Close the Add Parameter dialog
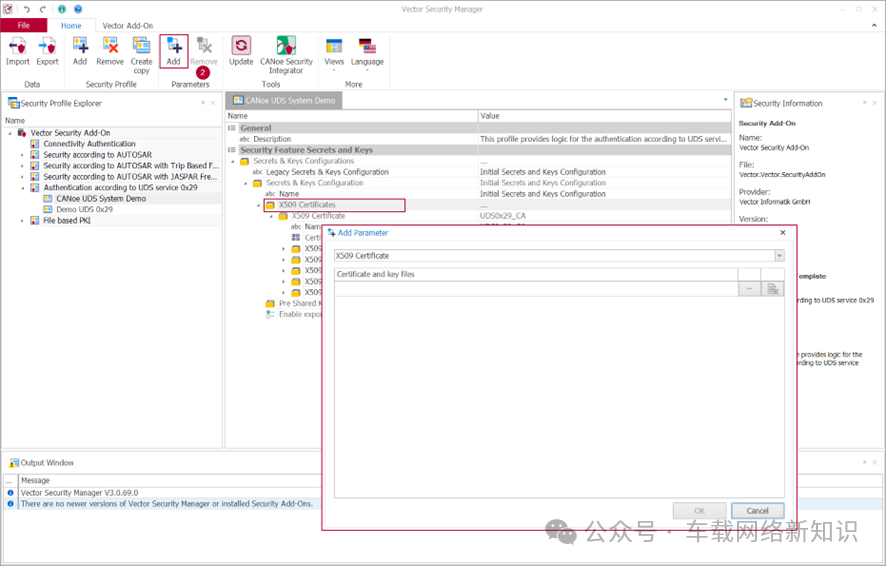 [783, 233]
